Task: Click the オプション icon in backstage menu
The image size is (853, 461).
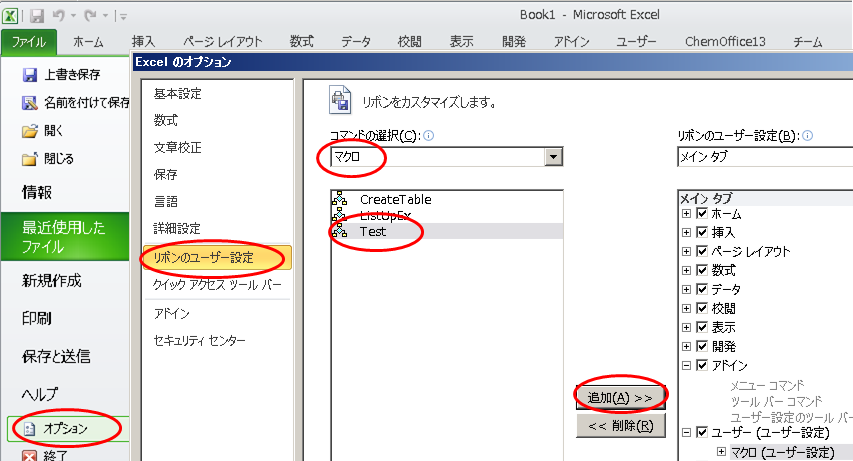Action: 29,429
